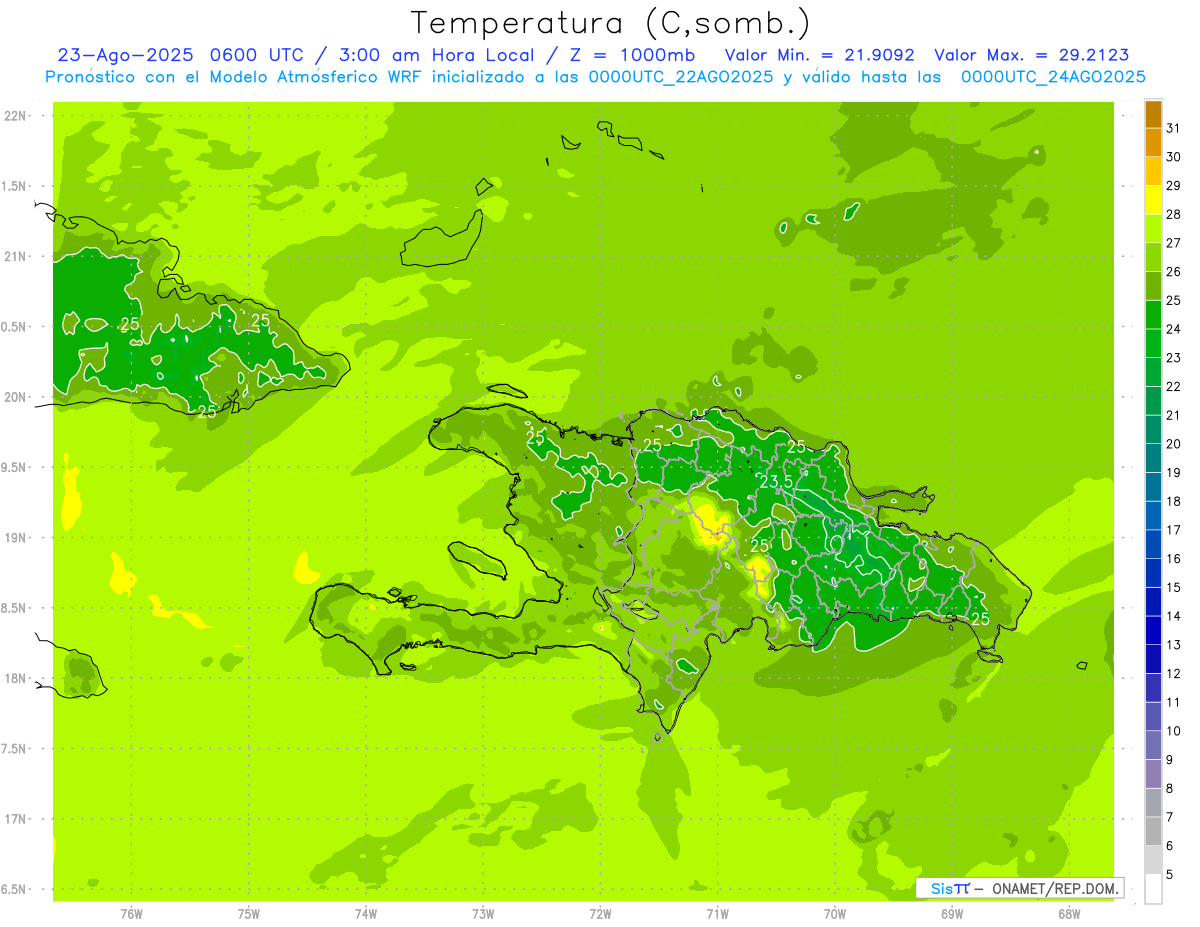
Task: Click the "0600 UTC" time label
Action: pos(255,55)
